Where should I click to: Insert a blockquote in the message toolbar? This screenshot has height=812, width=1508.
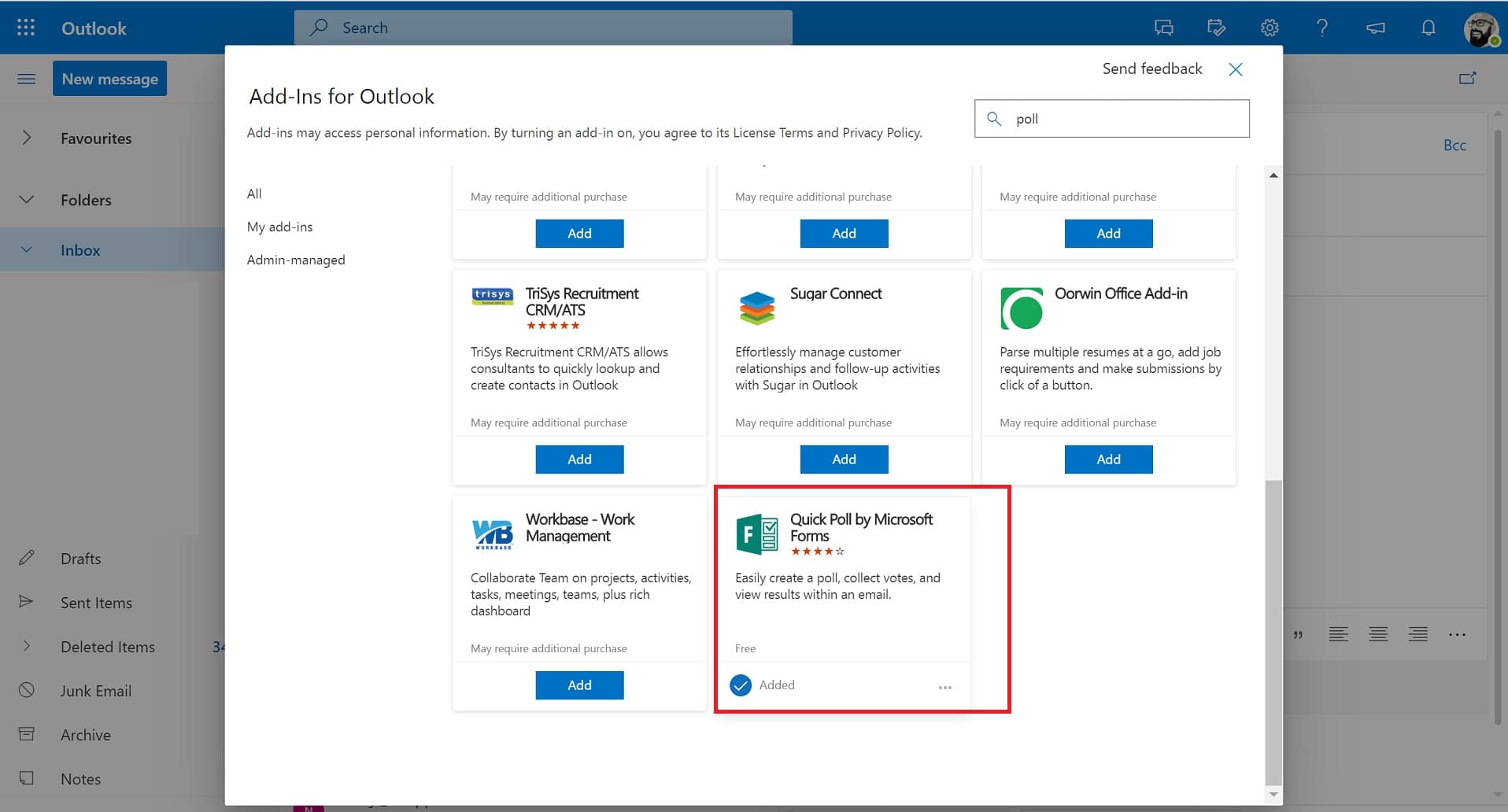pos(1299,634)
